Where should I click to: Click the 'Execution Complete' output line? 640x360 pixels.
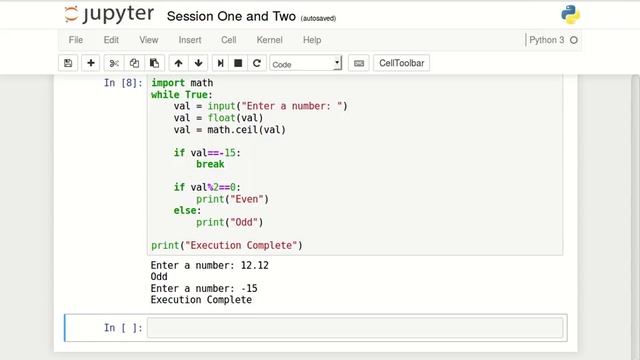tap(201, 300)
